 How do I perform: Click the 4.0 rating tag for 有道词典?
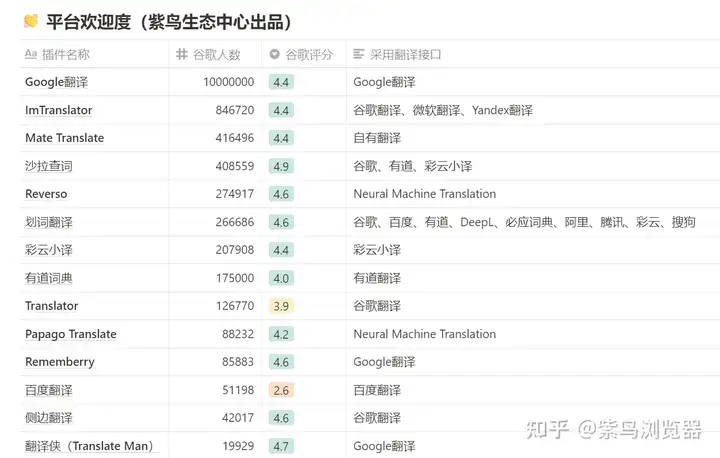point(281,278)
